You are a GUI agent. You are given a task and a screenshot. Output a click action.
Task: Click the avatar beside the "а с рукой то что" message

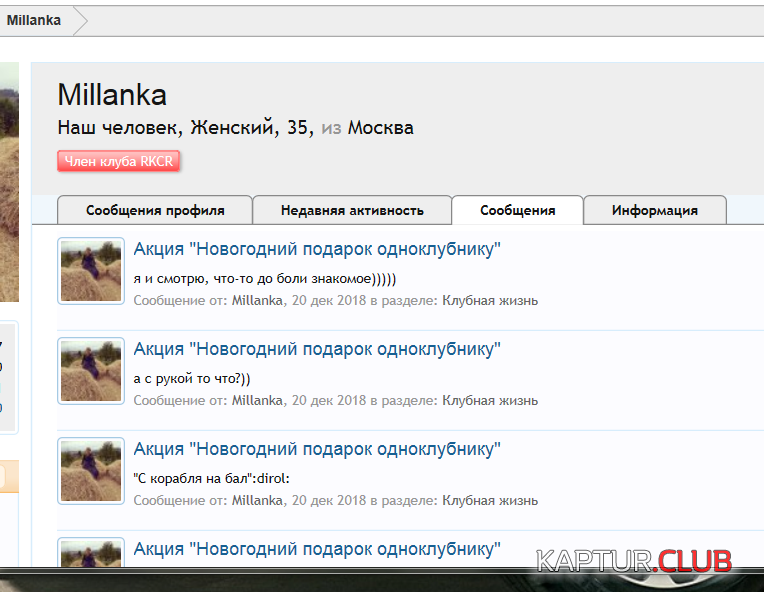pyautogui.click(x=91, y=371)
